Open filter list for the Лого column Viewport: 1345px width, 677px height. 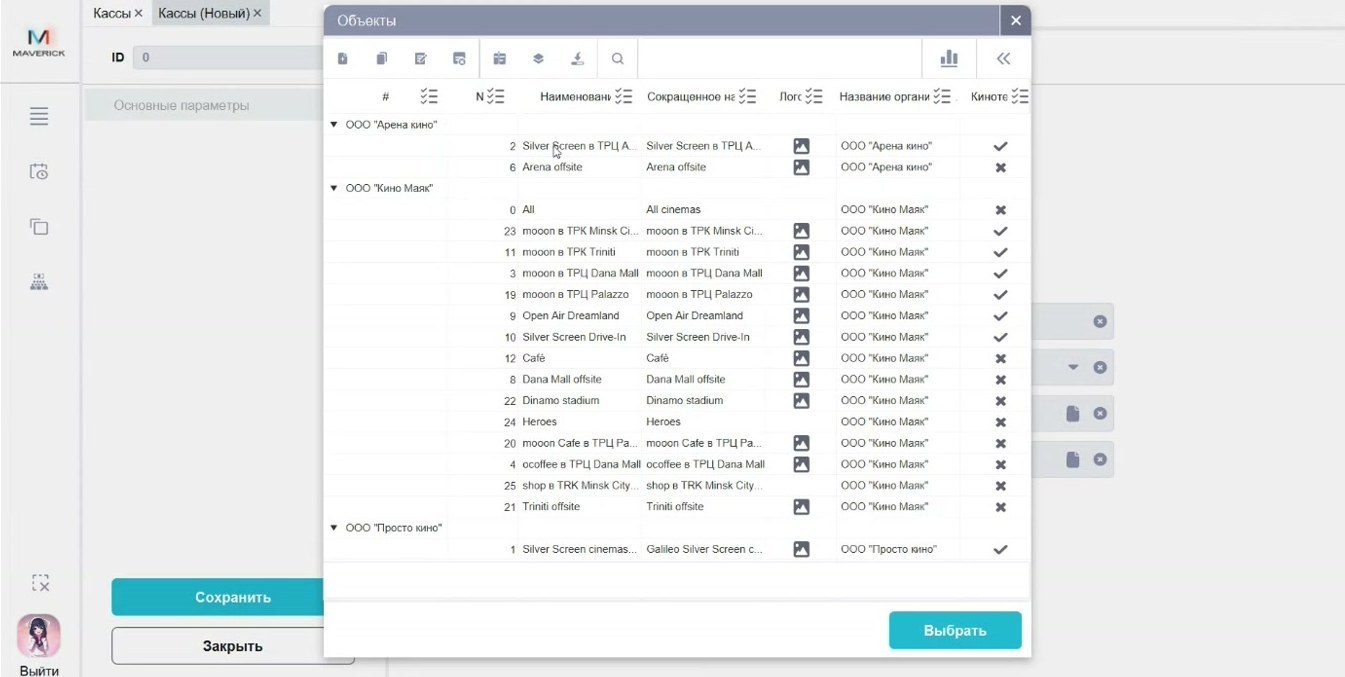point(814,97)
